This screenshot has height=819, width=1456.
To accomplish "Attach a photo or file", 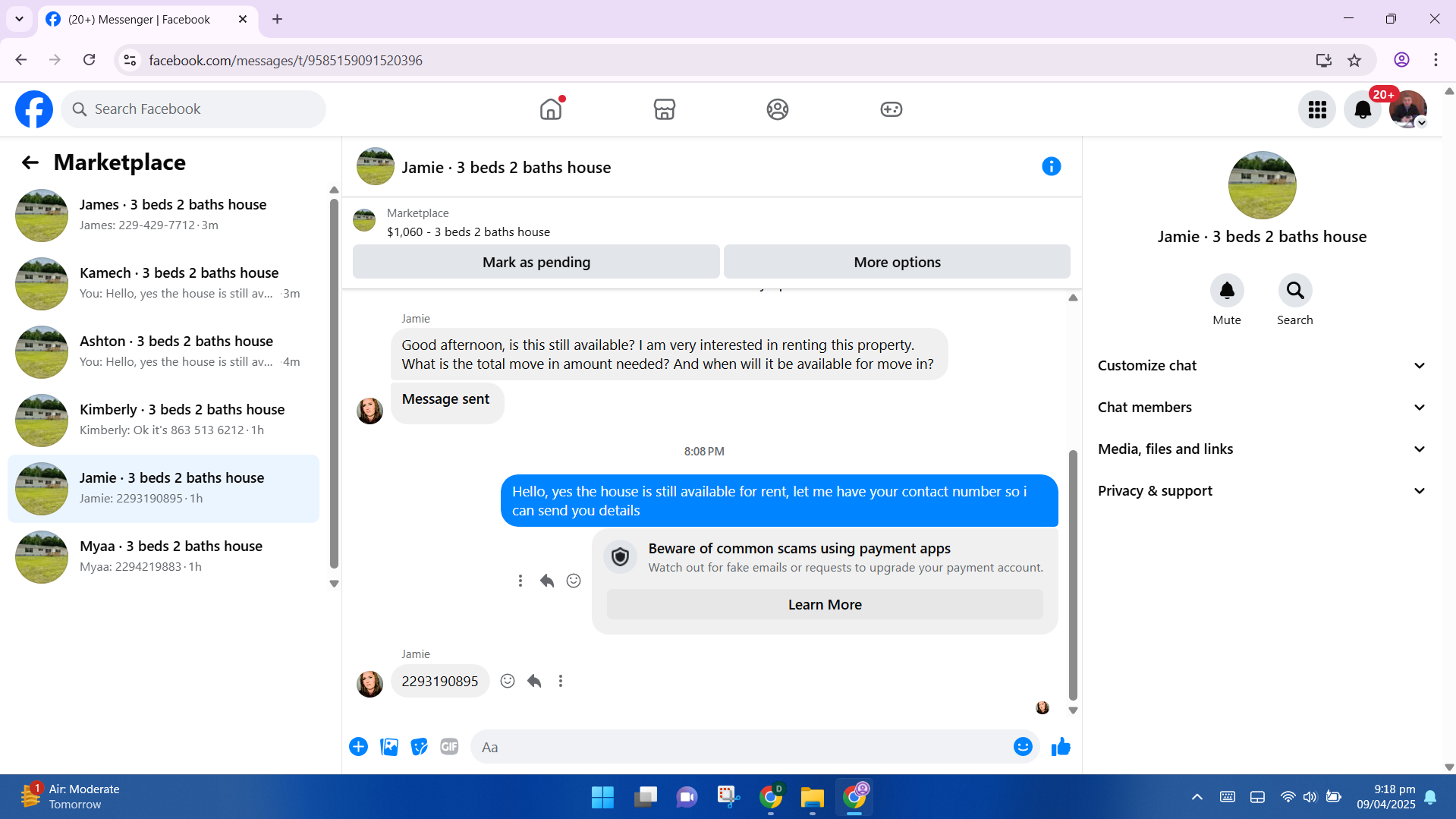I will point(389,747).
